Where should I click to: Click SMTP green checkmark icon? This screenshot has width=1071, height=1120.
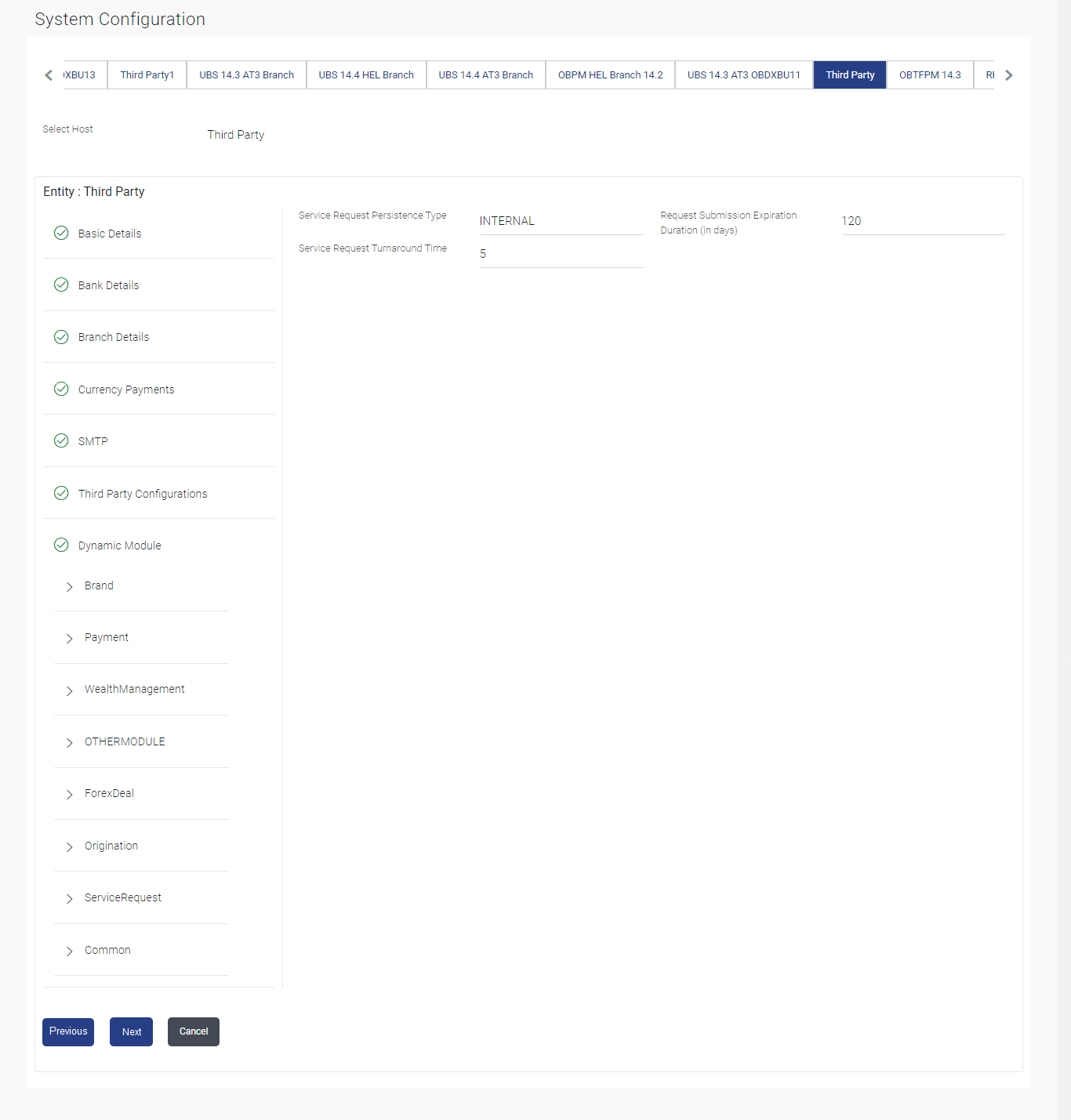click(x=61, y=440)
